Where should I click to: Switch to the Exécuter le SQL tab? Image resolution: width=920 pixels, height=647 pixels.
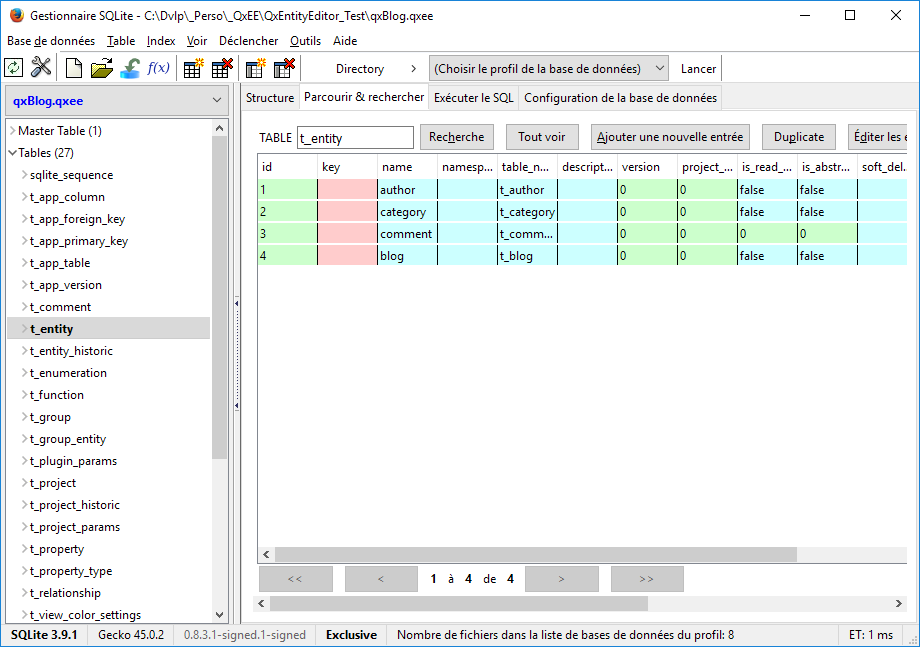tap(473, 98)
